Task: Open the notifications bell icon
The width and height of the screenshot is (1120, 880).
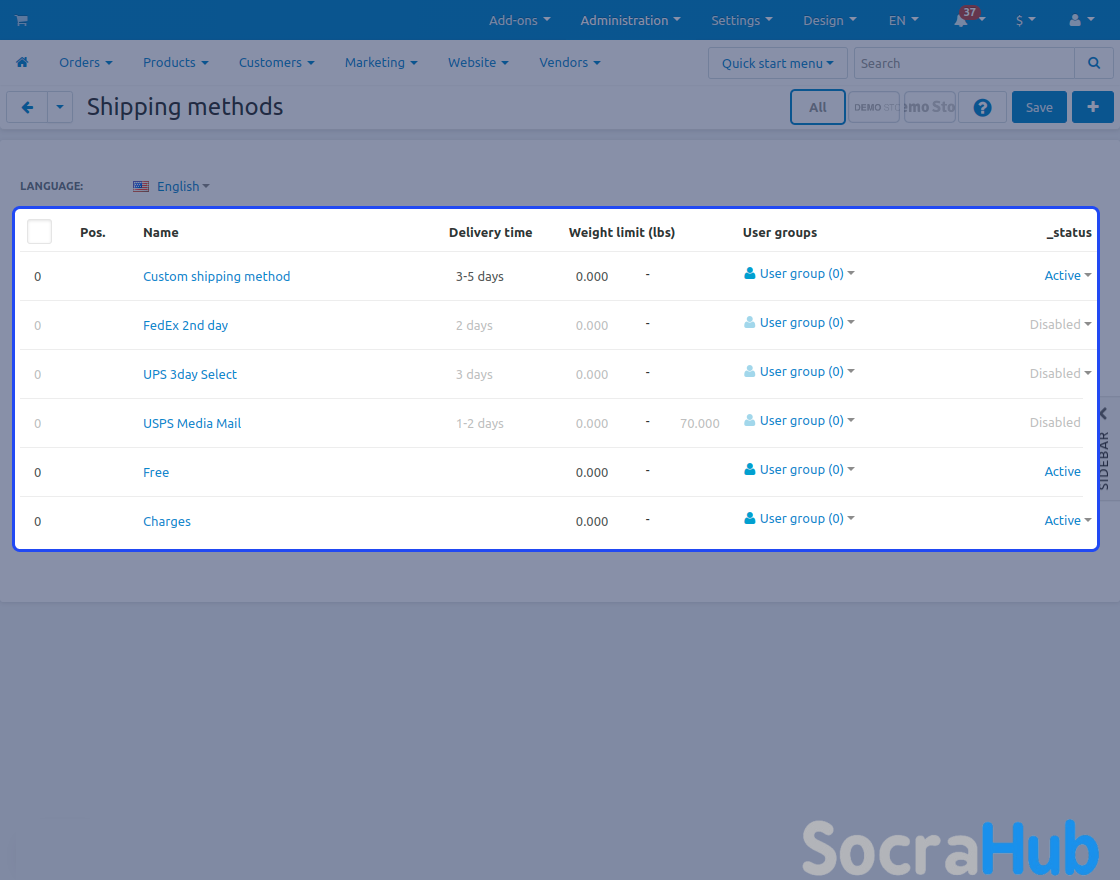Action: pos(962,21)
